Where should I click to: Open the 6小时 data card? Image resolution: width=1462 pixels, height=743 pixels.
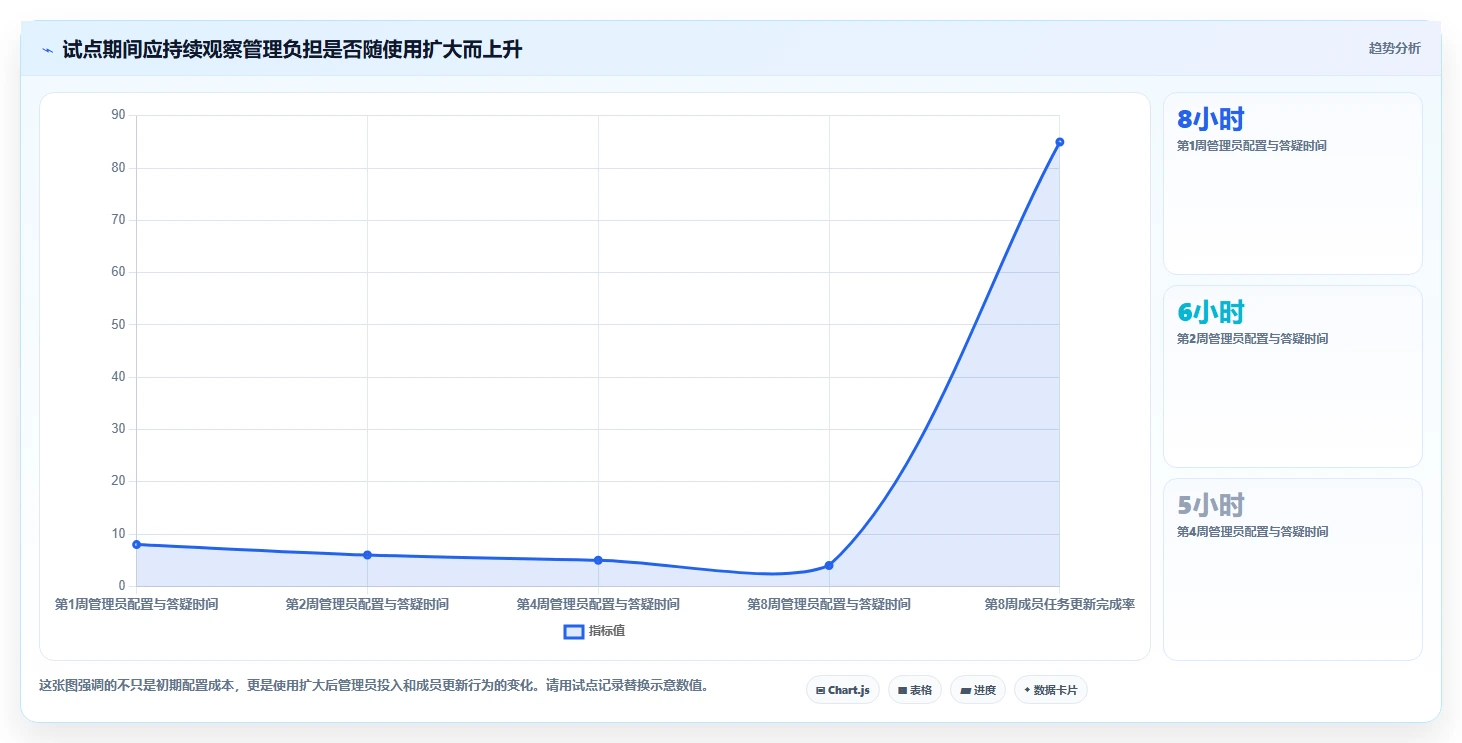click(x=1293, y=377)
